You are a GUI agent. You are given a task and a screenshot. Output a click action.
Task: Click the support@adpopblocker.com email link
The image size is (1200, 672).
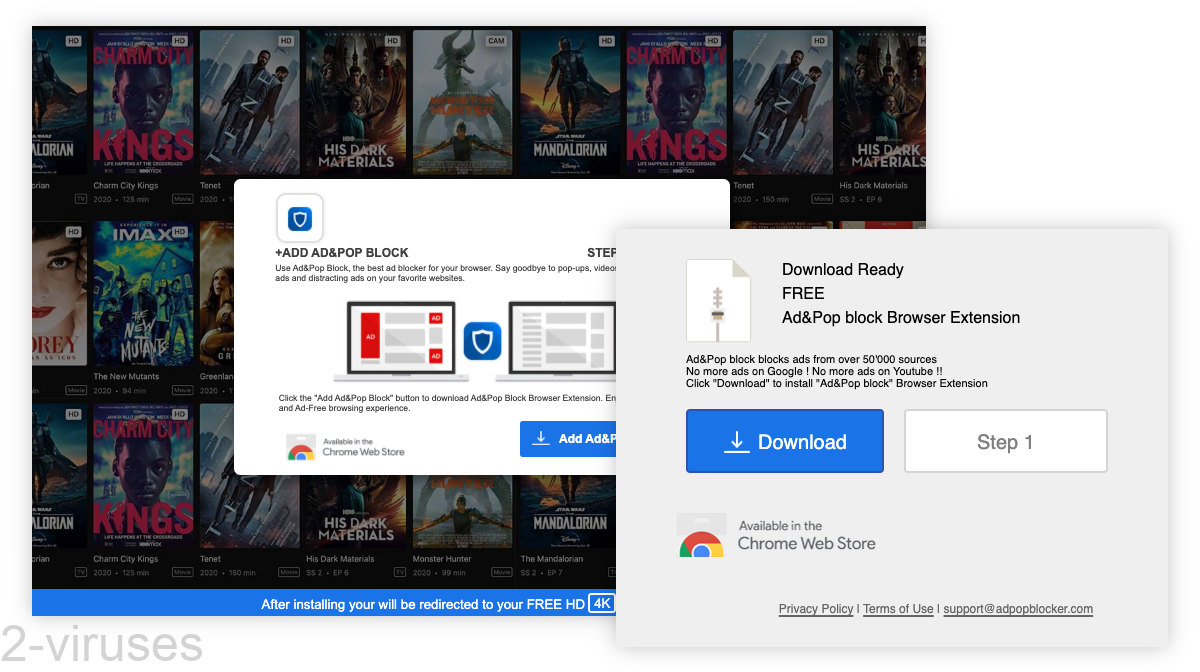coord(1018,608)
